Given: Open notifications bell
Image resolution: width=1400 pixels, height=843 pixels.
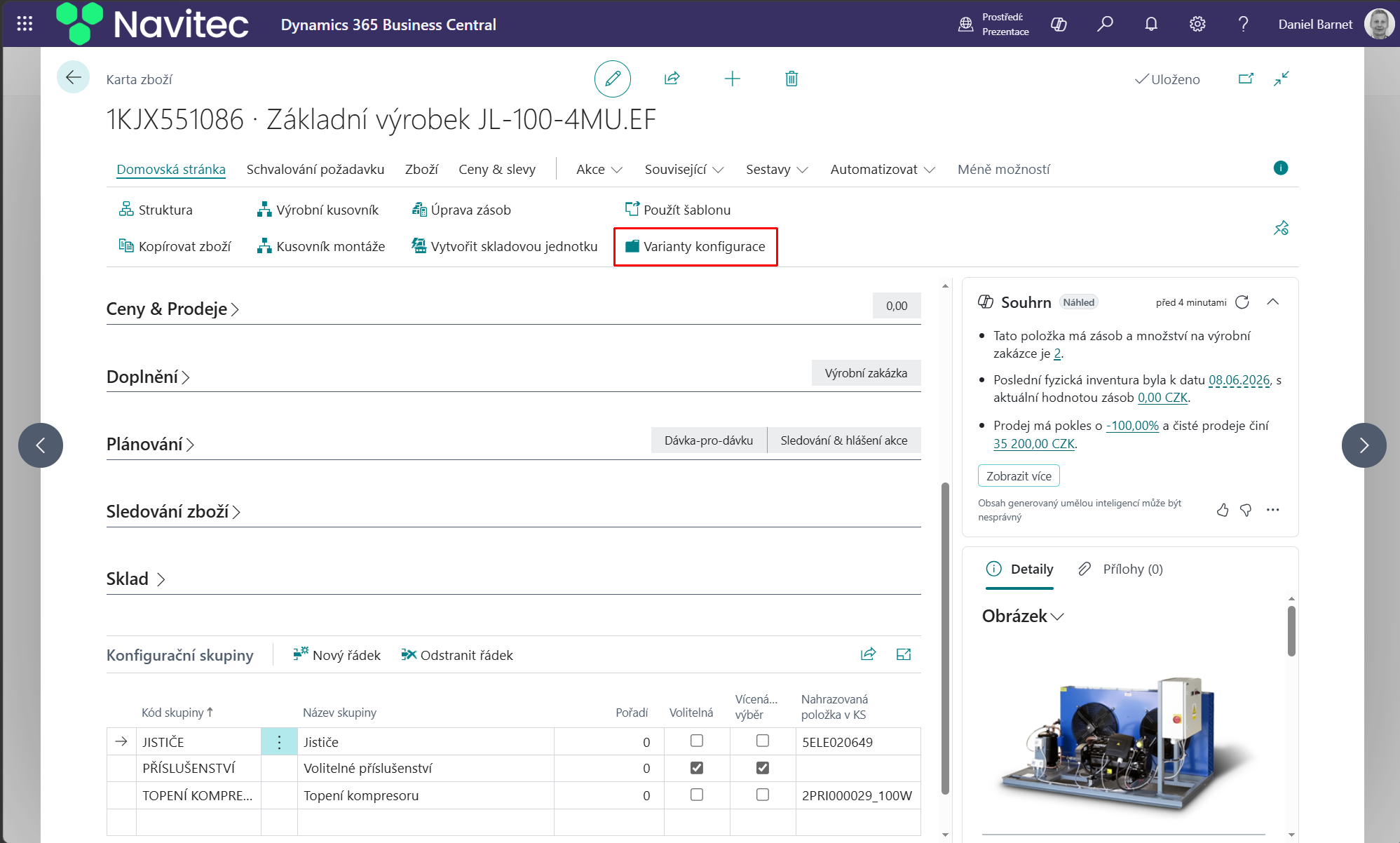Looking at the screenshot, I should point(1151,25).
